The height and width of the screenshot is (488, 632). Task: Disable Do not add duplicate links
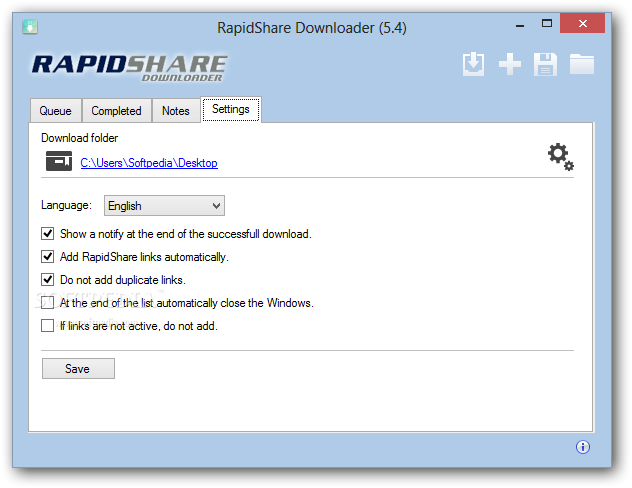(48, 280)
